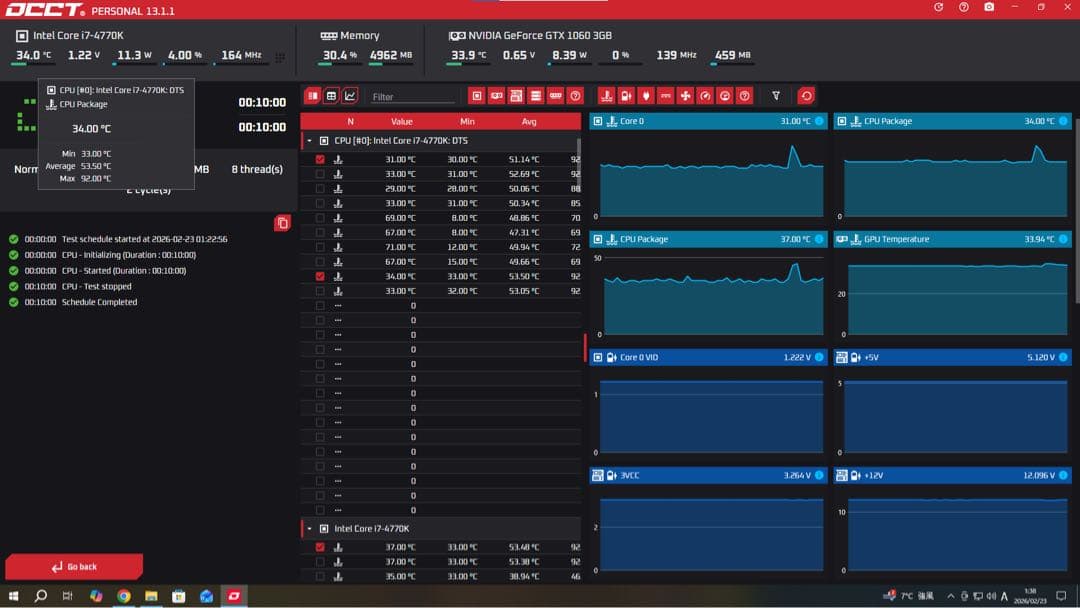Check the 69.00 °C sensor row checkbox
The height and width of the screenshot is (608, 1080).
coord(320,218)
